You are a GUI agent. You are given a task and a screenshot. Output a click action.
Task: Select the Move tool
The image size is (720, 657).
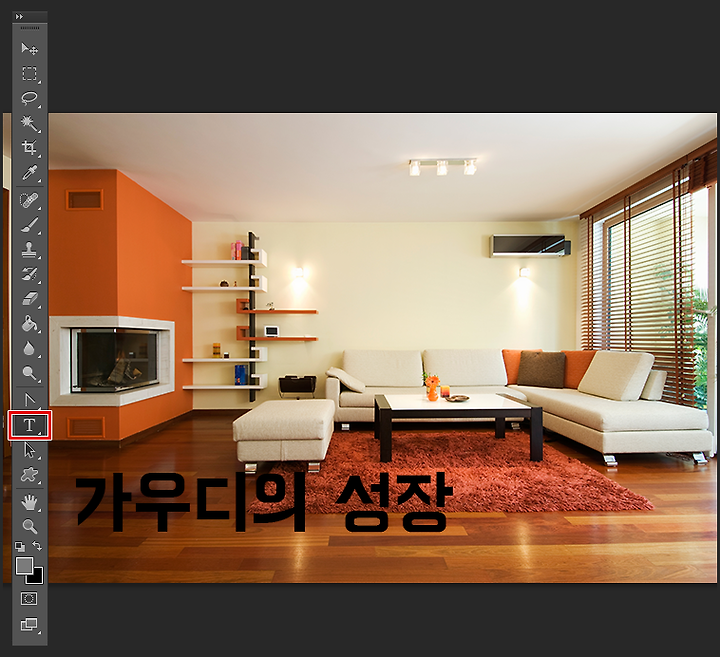pos(29,48)
